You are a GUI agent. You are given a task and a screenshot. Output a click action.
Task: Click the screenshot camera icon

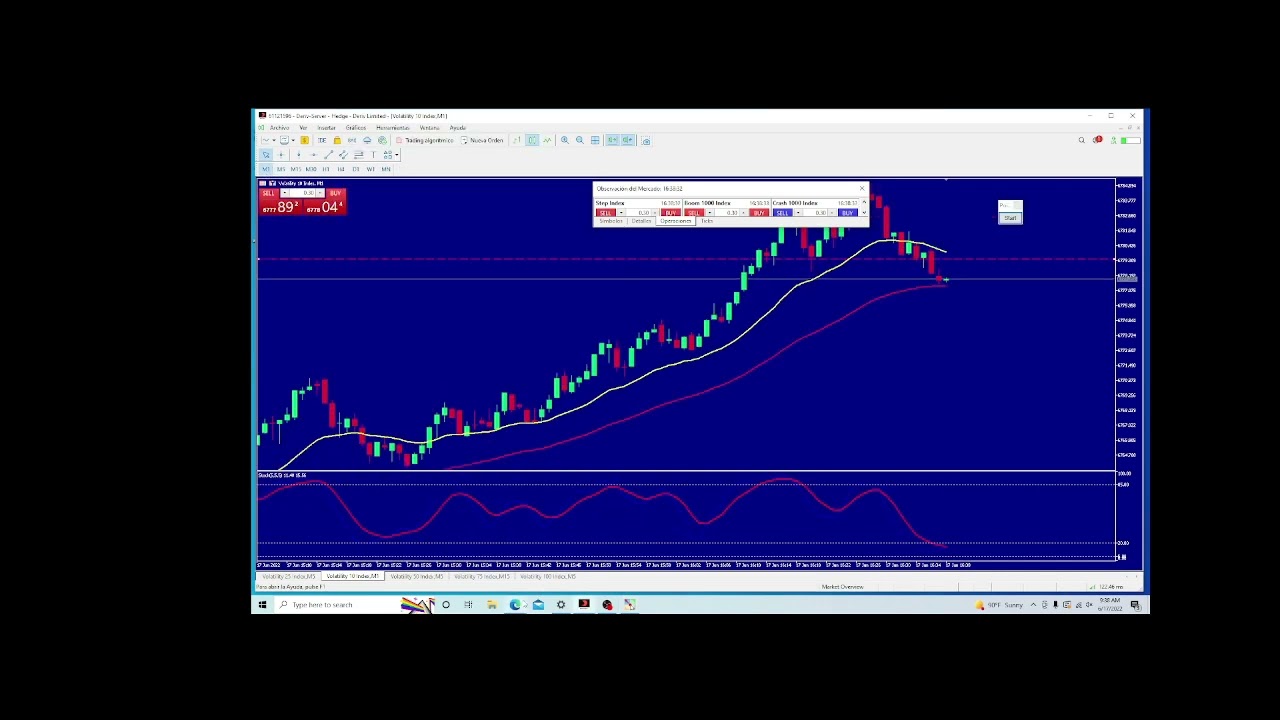point(646,141)
